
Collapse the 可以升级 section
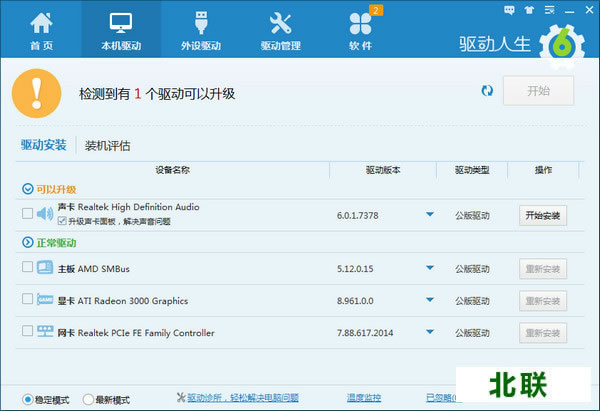[26, 188]
